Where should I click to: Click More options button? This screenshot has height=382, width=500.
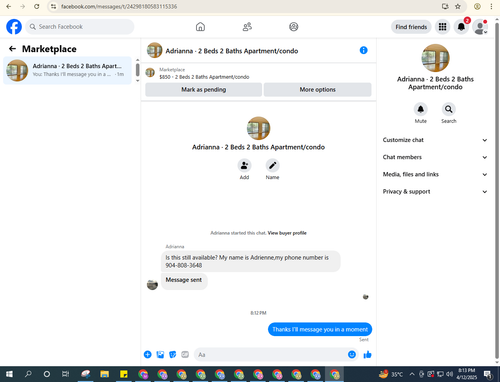317,90
